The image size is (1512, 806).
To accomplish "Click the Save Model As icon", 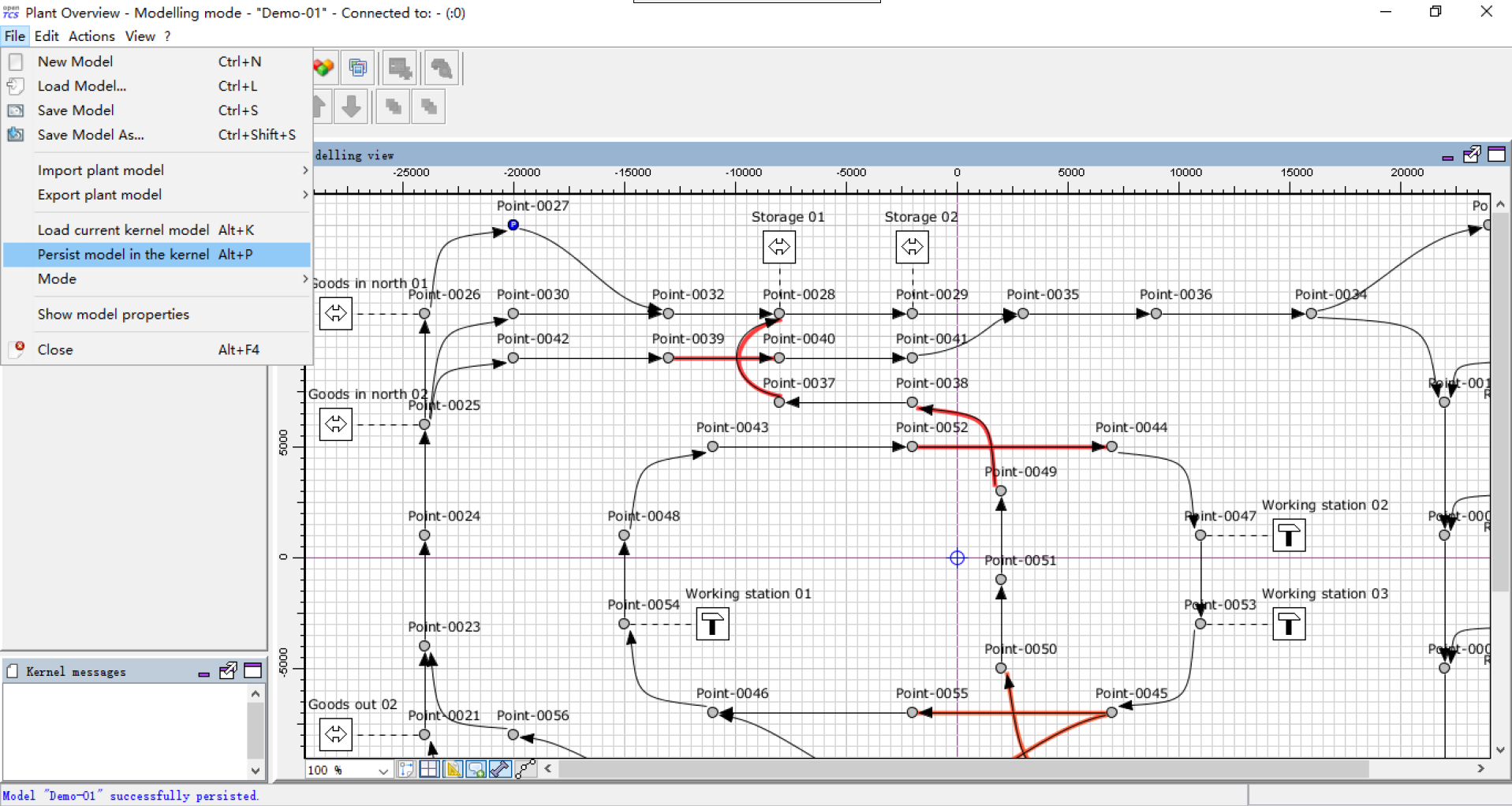I will (x=16, y=135).
